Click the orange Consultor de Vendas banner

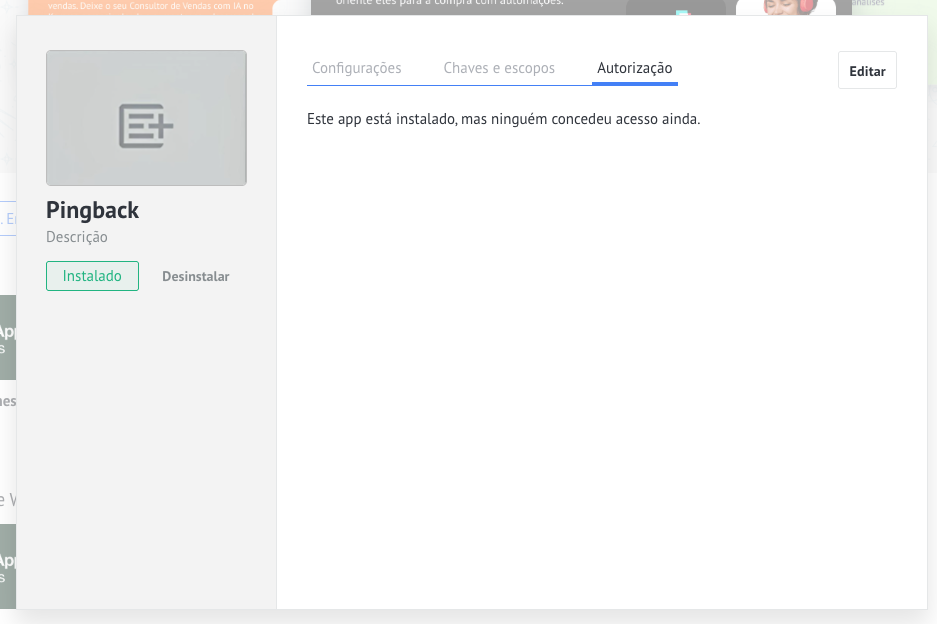(150, 7)
